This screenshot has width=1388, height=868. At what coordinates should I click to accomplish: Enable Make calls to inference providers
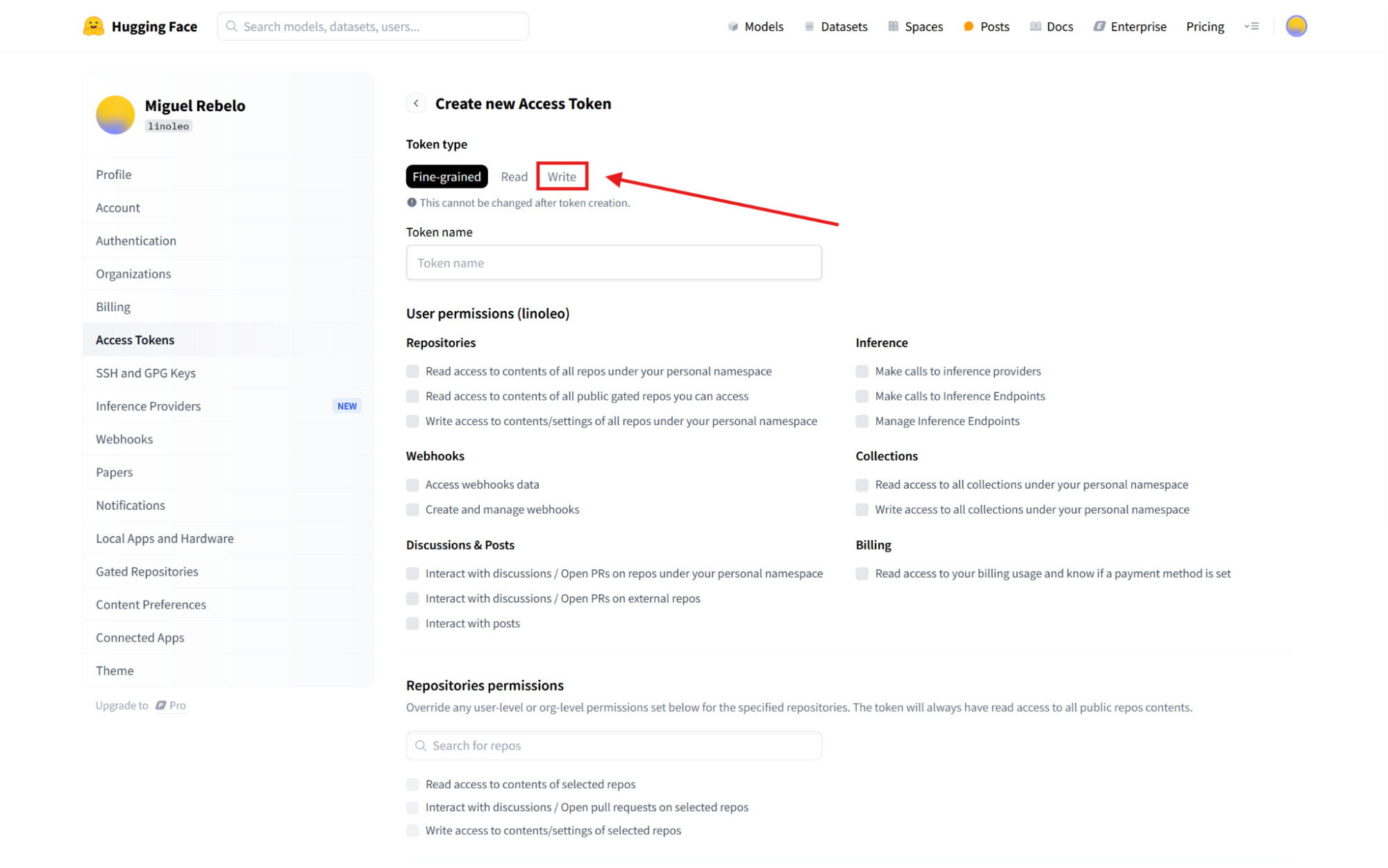pos(862,372)
